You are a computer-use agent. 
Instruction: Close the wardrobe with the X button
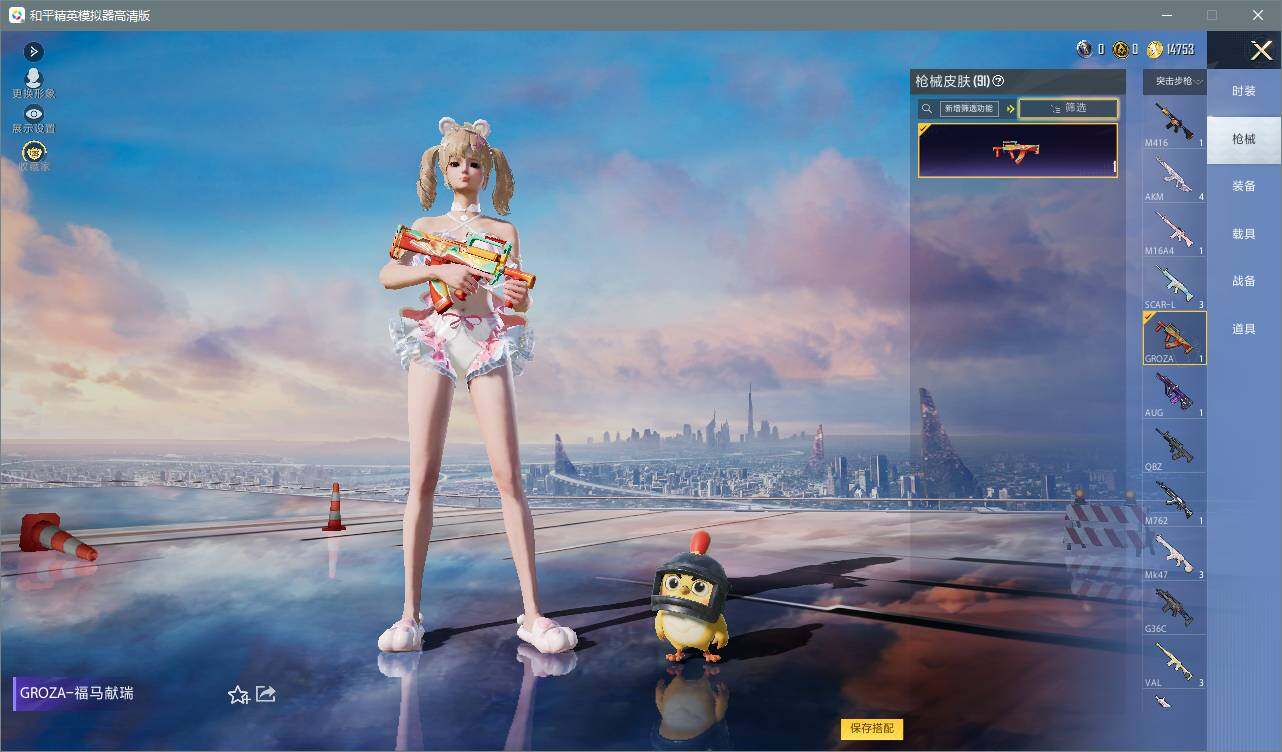1262,51
